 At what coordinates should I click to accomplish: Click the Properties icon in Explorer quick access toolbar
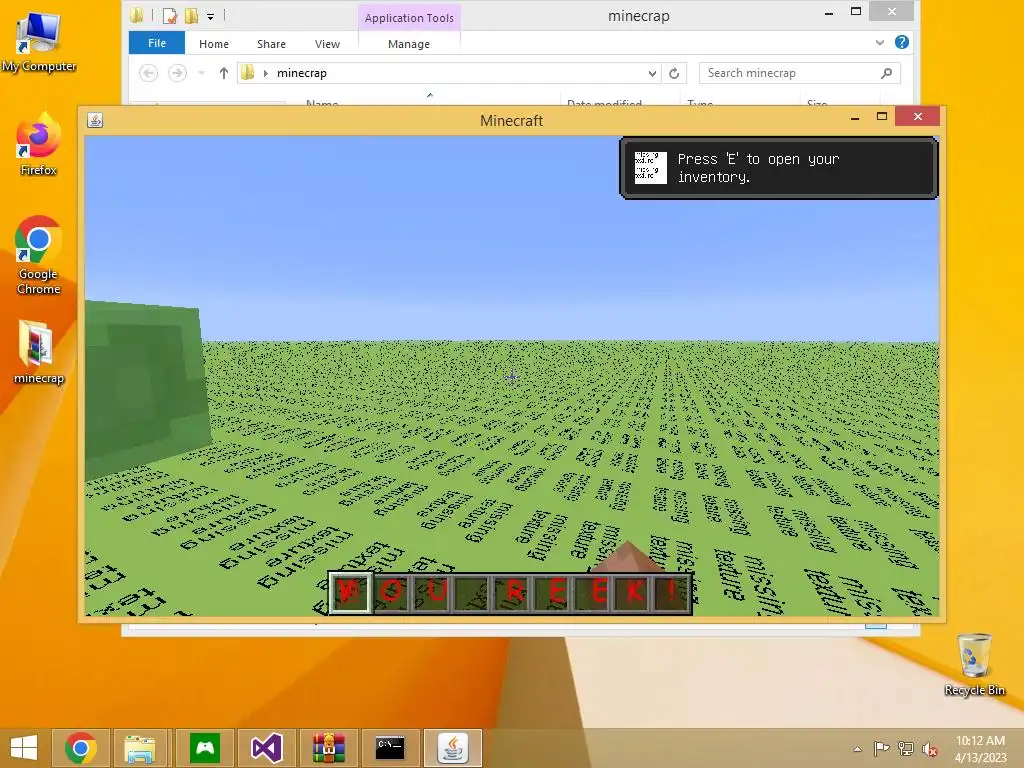coord(170,16)
